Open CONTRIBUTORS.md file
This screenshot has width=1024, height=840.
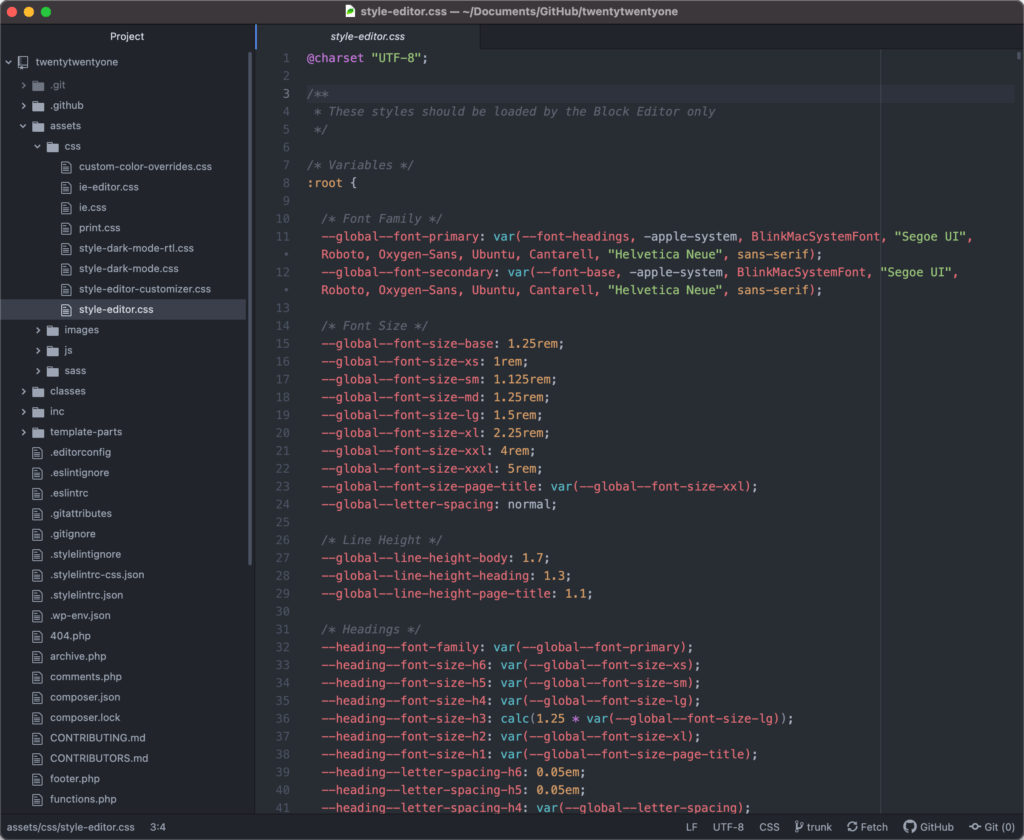click(99, 758)
